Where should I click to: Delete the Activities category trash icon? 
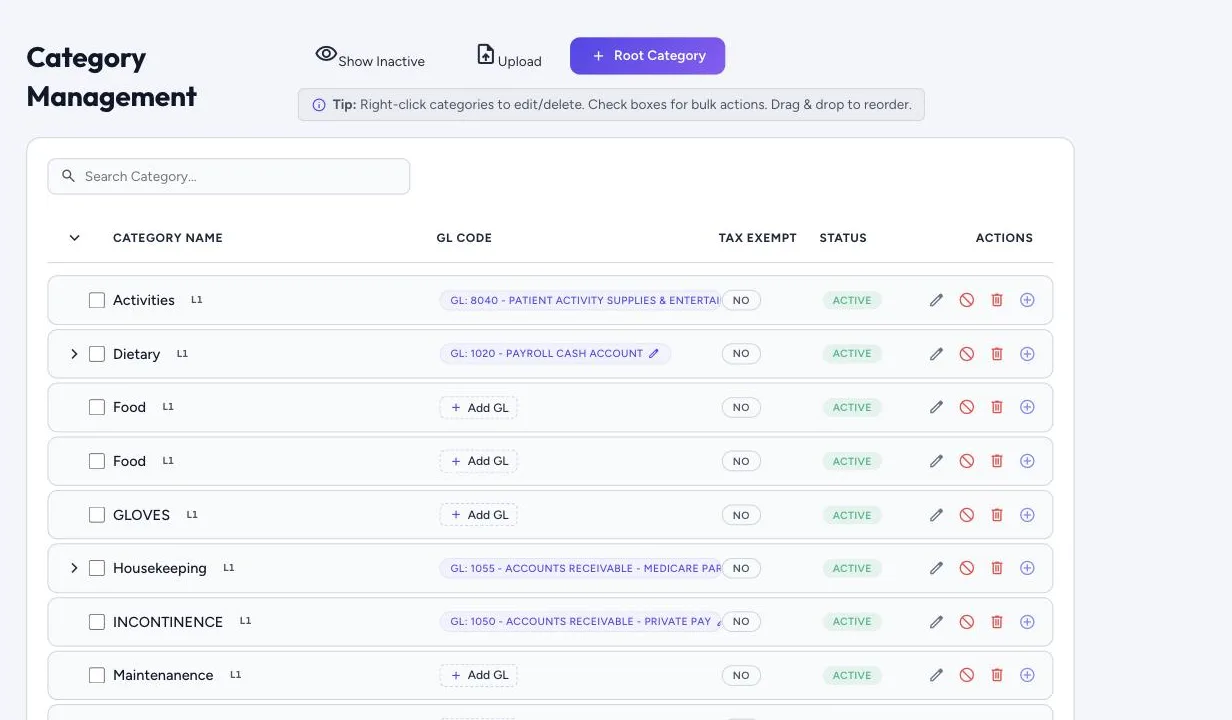click(x=997, y=300)
